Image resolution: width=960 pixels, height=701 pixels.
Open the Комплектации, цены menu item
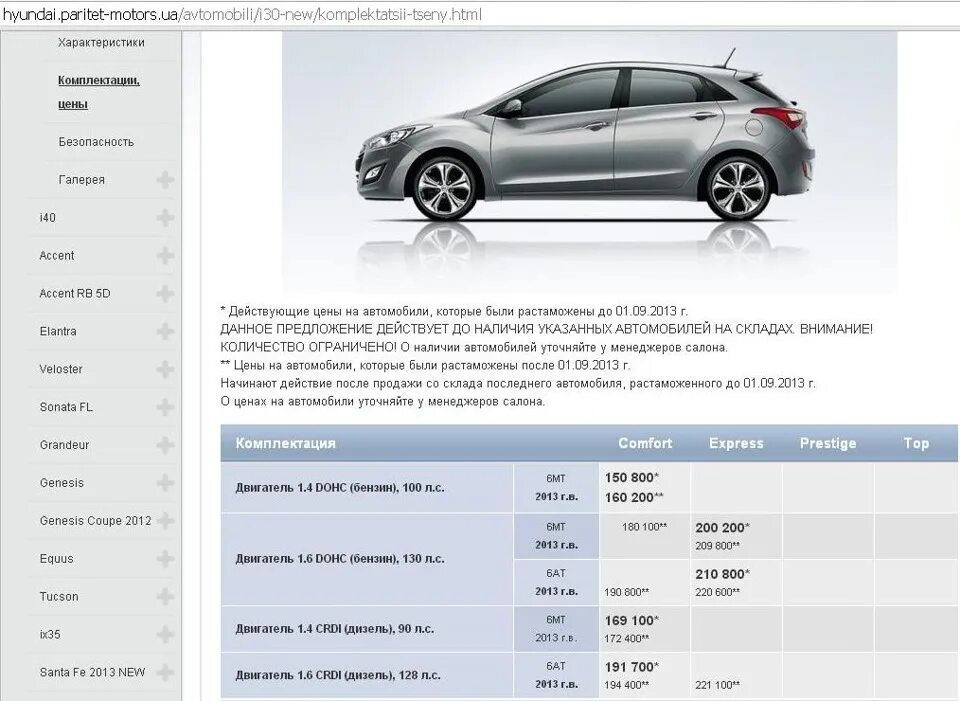[x=99, y=92]
